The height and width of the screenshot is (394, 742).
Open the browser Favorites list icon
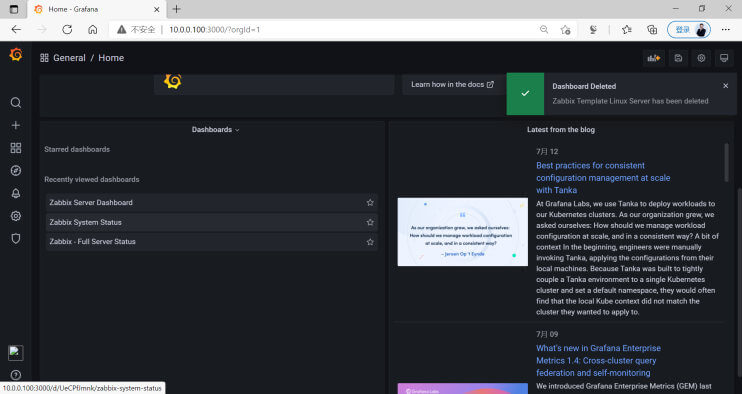click(627, 30)
